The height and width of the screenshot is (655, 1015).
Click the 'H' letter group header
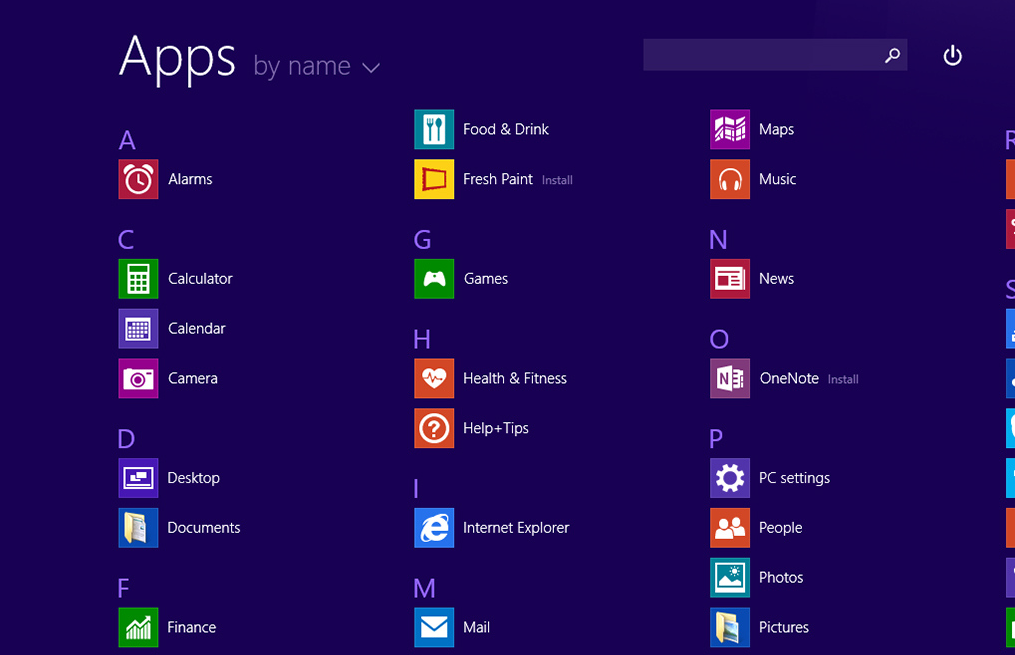point(422,340)
